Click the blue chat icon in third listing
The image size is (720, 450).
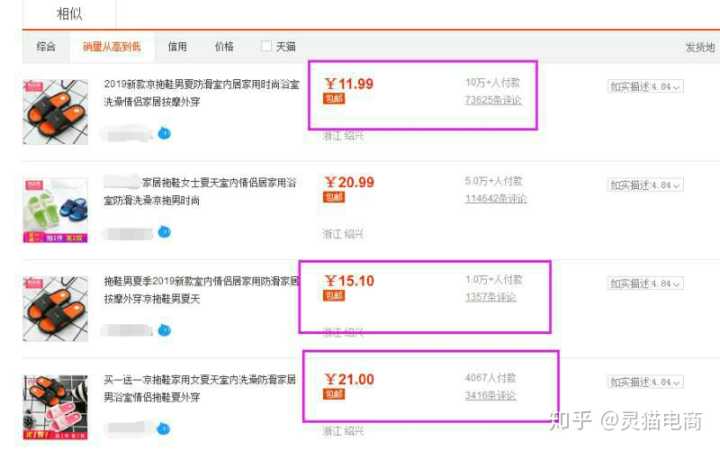164,331
